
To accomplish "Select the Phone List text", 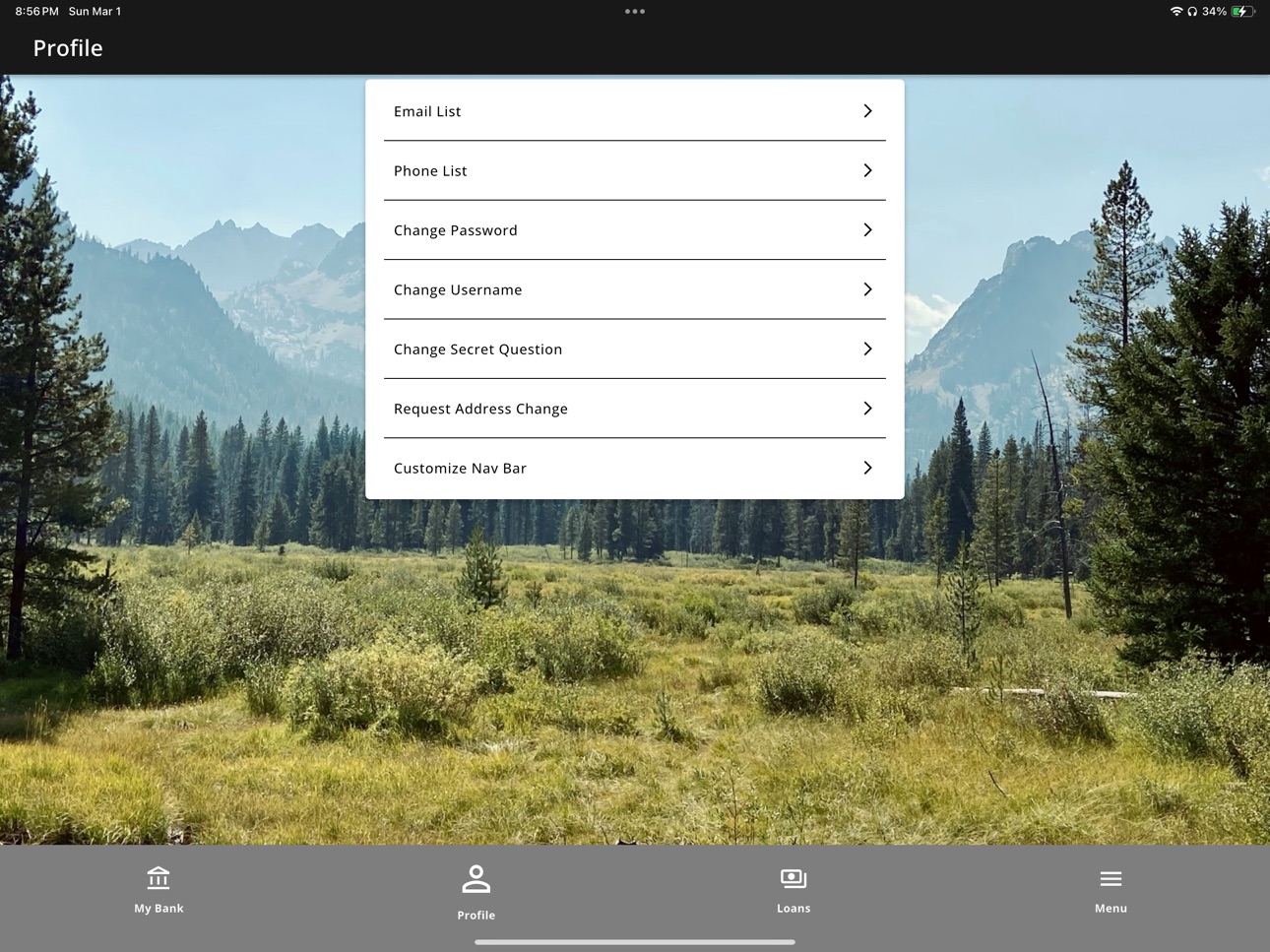I will pos(430,170).
